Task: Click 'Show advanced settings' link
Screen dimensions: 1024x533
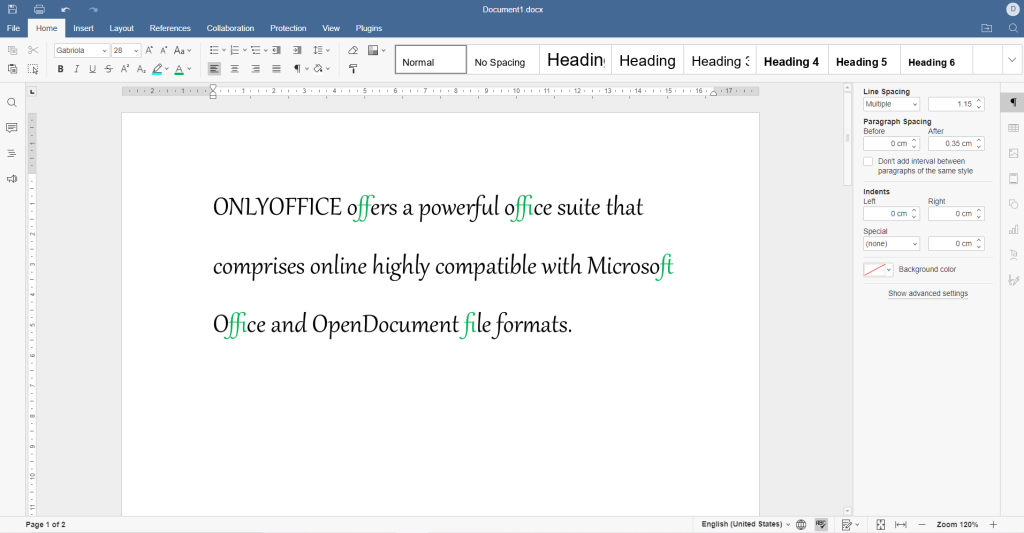Action: coord(928,293)
